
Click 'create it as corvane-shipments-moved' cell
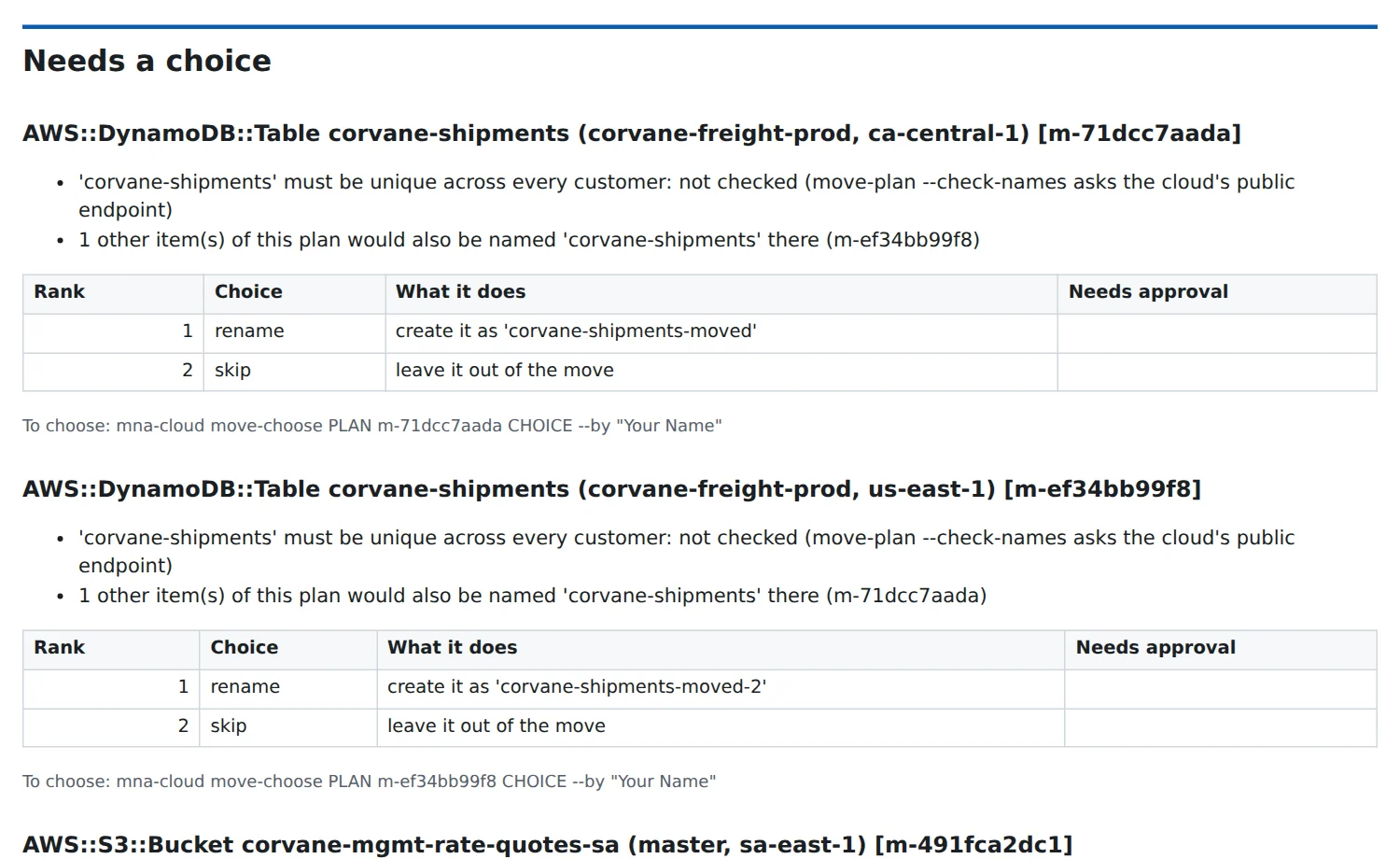click(x=721, y=332)
